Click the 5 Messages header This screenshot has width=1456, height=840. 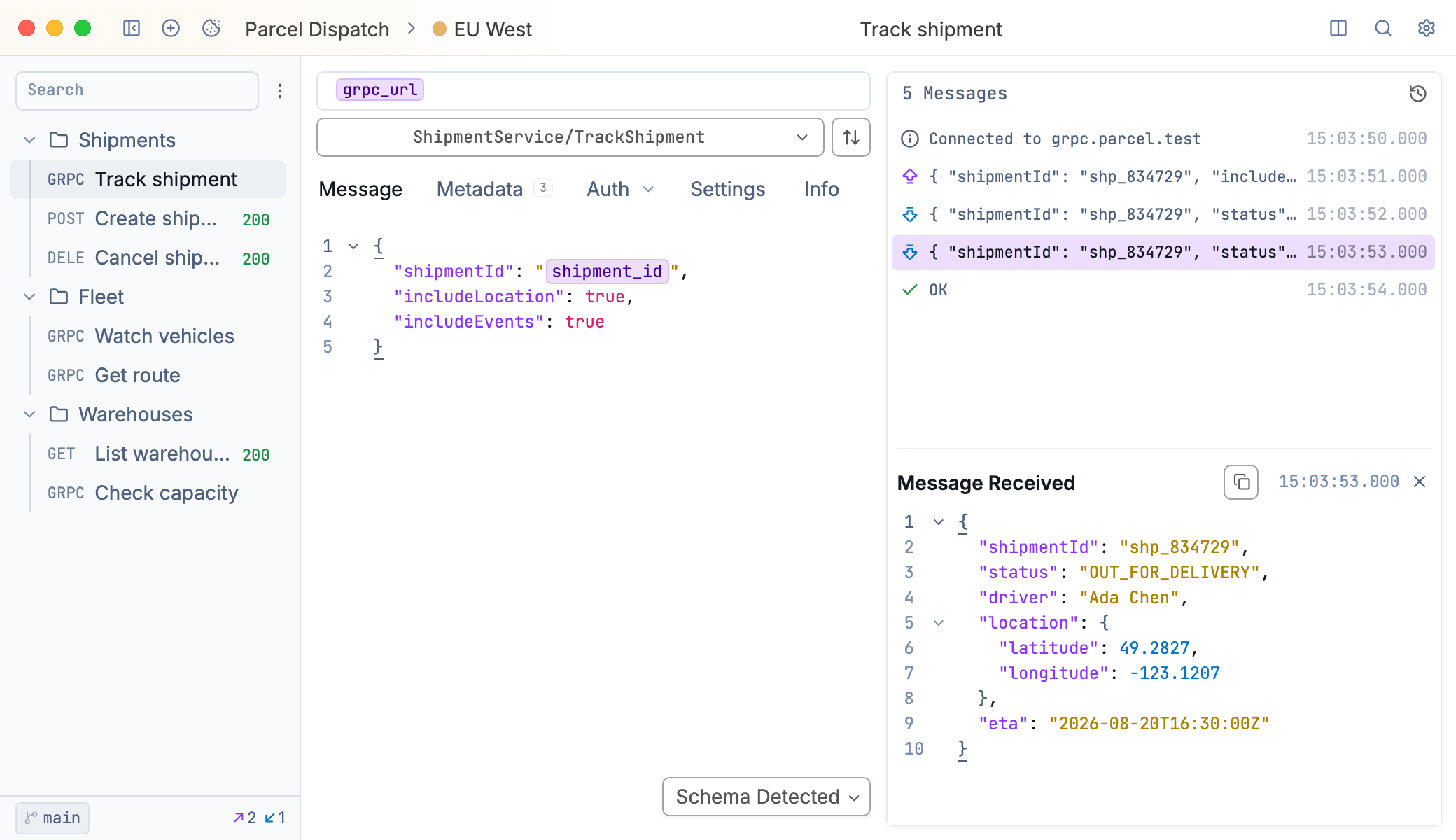point(955,94)
